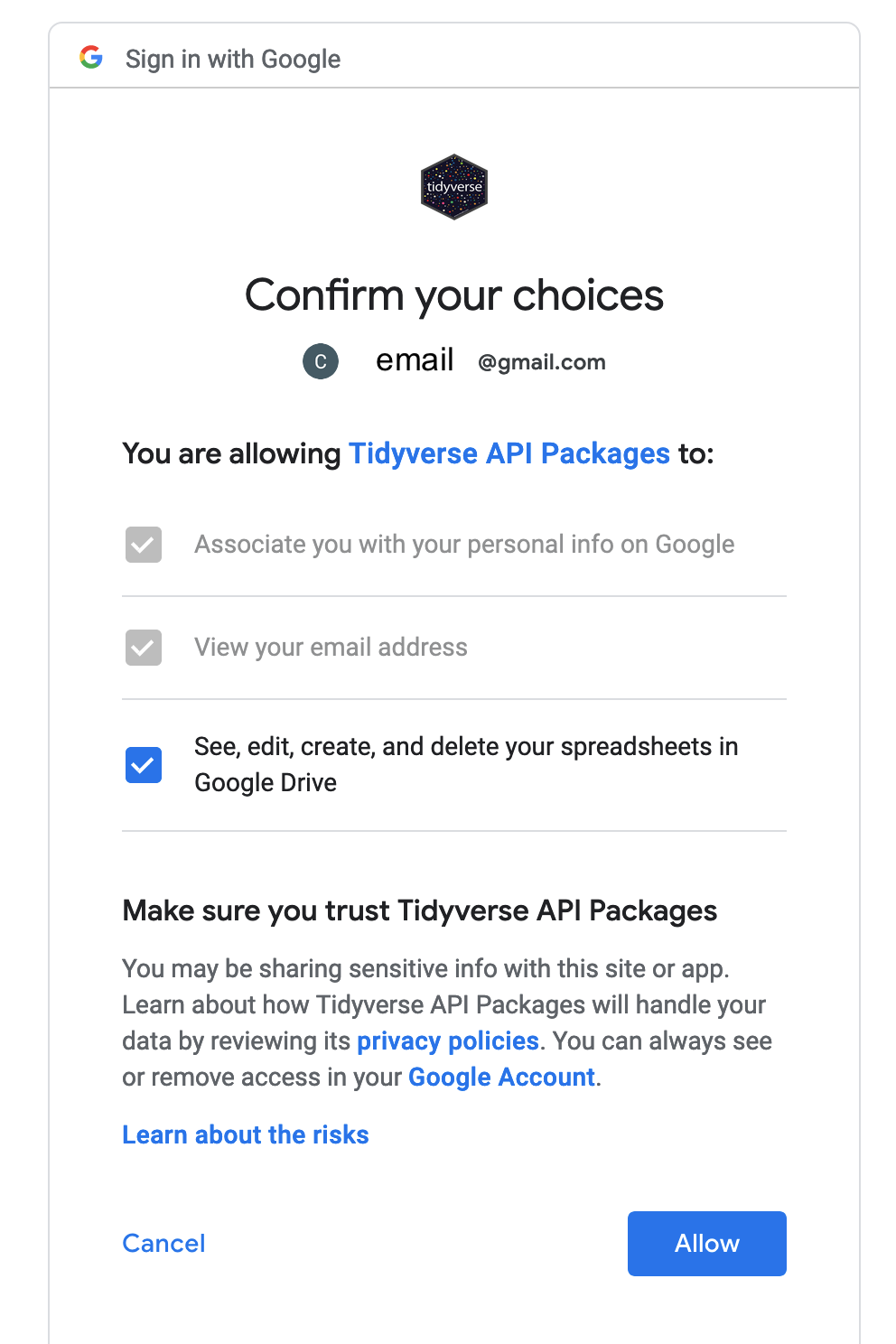Click the View your email address label
The image size is (896, 1344).
pyautogui.click(x=331, y=648)
